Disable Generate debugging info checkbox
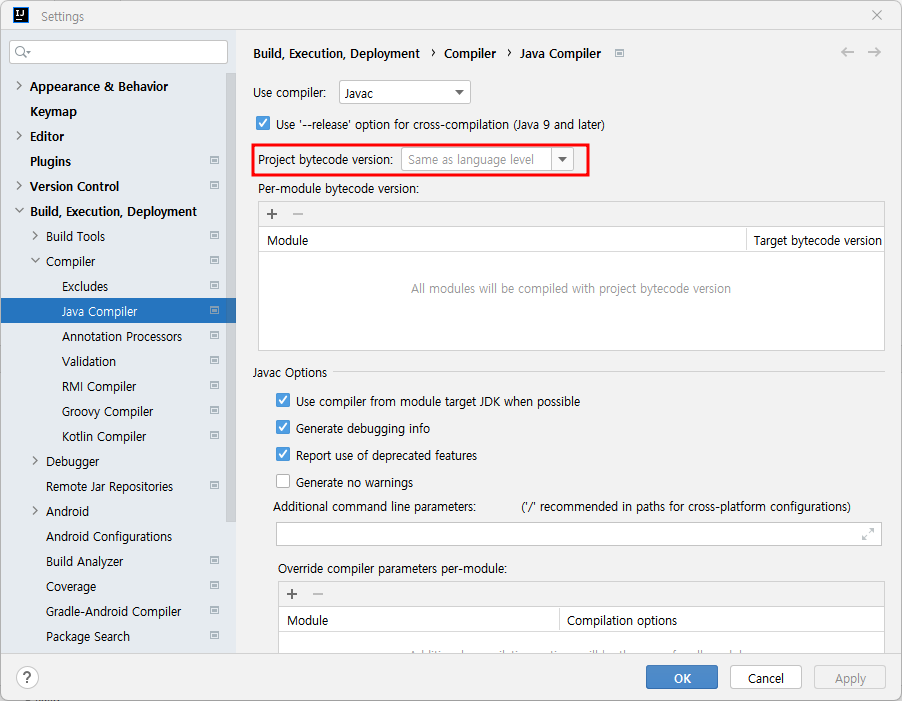 (x=283, y=427)
